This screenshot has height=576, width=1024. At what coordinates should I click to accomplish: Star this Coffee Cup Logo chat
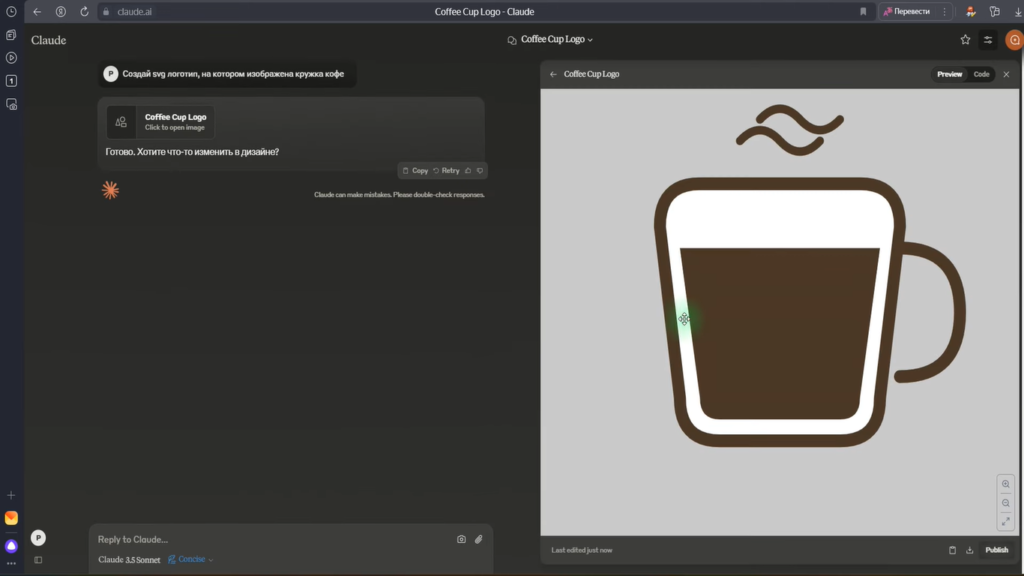coord(965,40)
